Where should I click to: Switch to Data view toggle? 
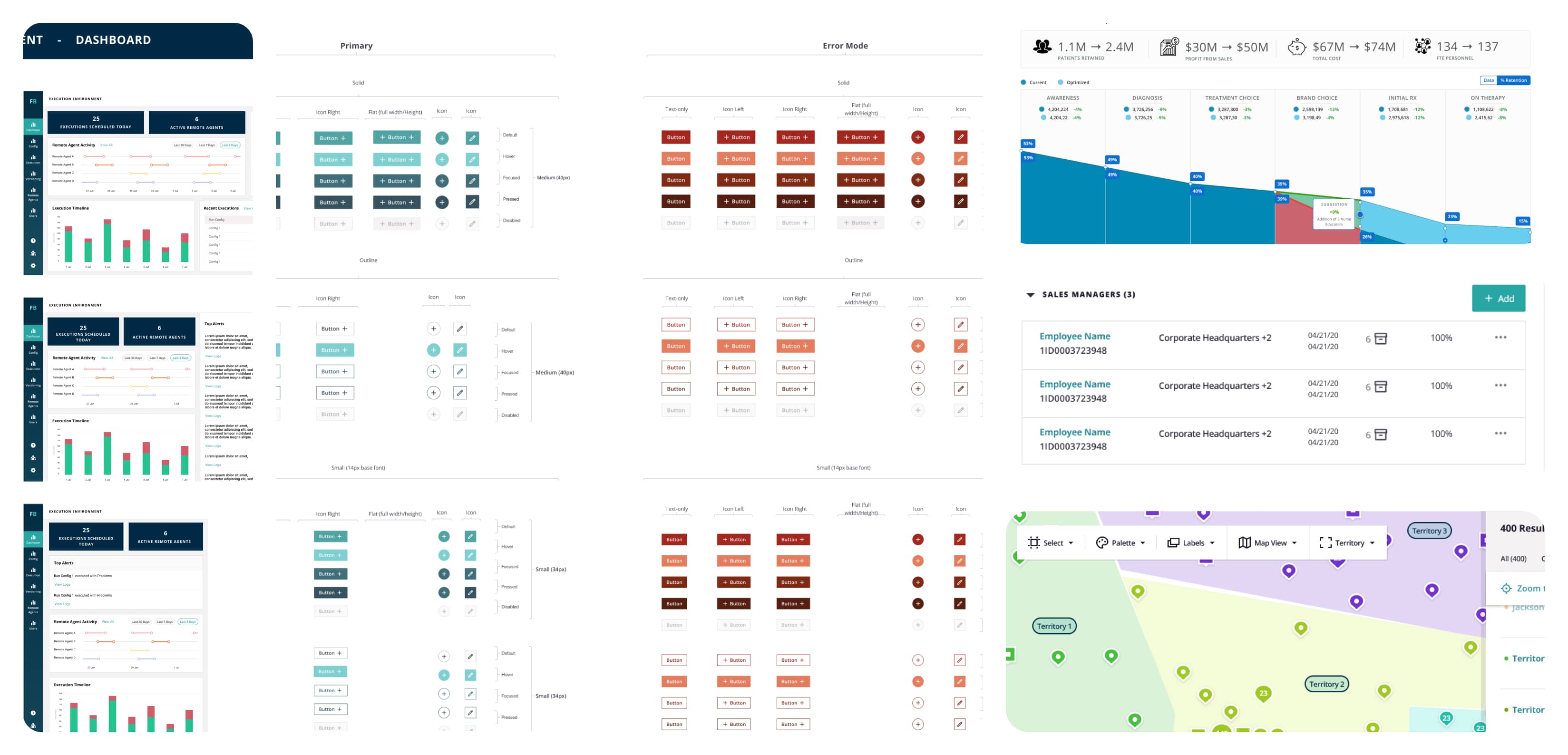1488,80
